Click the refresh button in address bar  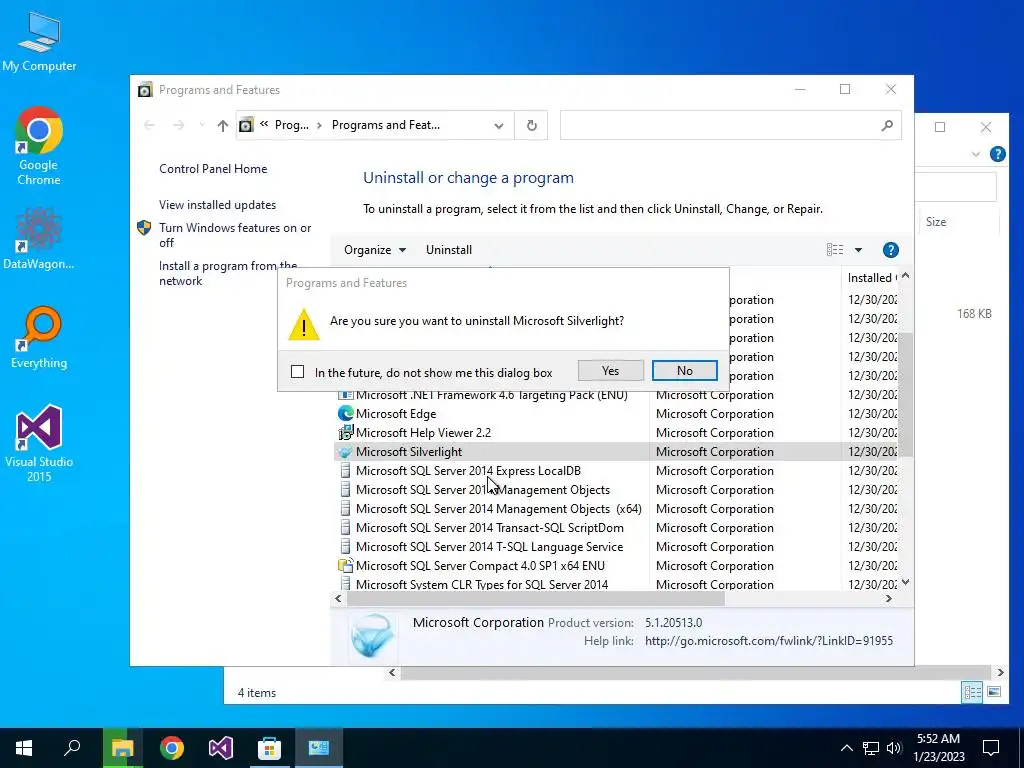[x=532, y=125]
